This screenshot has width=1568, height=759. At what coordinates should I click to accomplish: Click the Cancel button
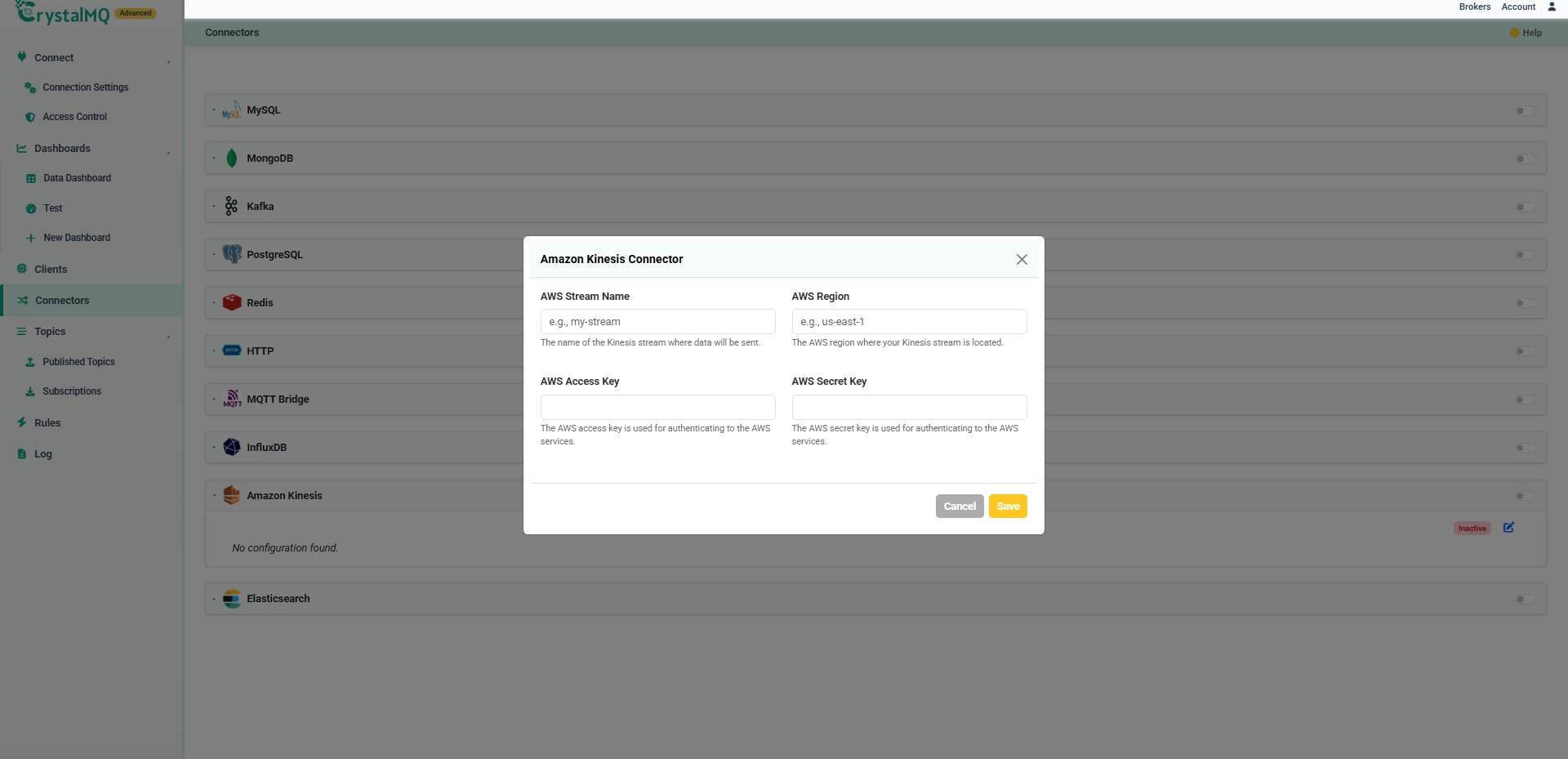click(x=960, y=507)
